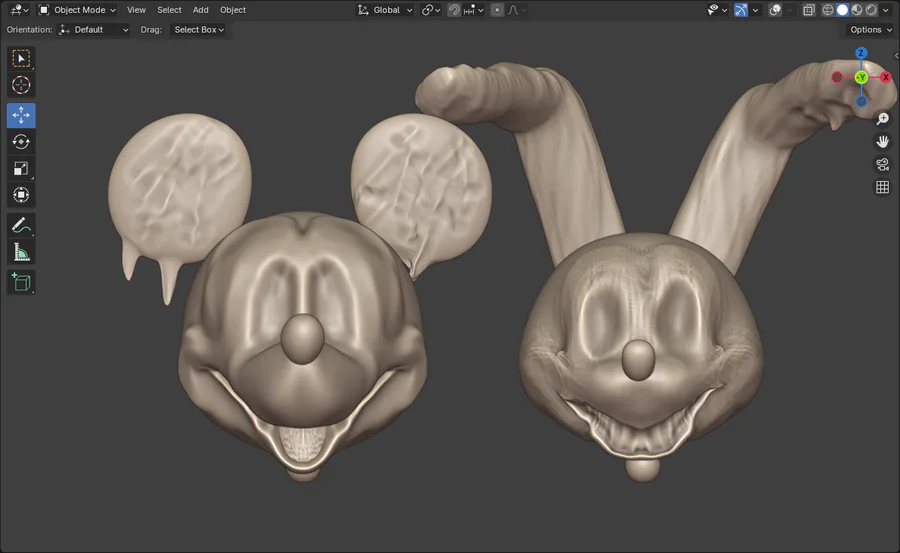Open the View menu

136,10
